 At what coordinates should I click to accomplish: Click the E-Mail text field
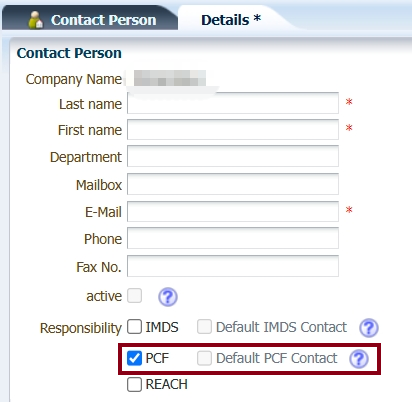point(233,211)
